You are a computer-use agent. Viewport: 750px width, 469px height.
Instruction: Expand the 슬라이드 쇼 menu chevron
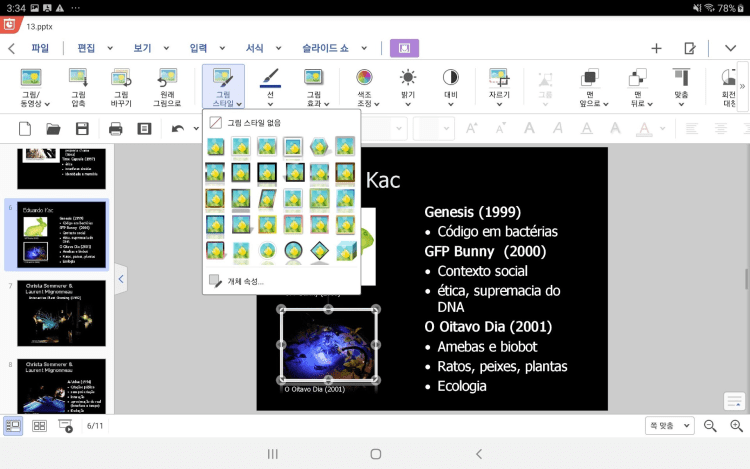[364, 48]
